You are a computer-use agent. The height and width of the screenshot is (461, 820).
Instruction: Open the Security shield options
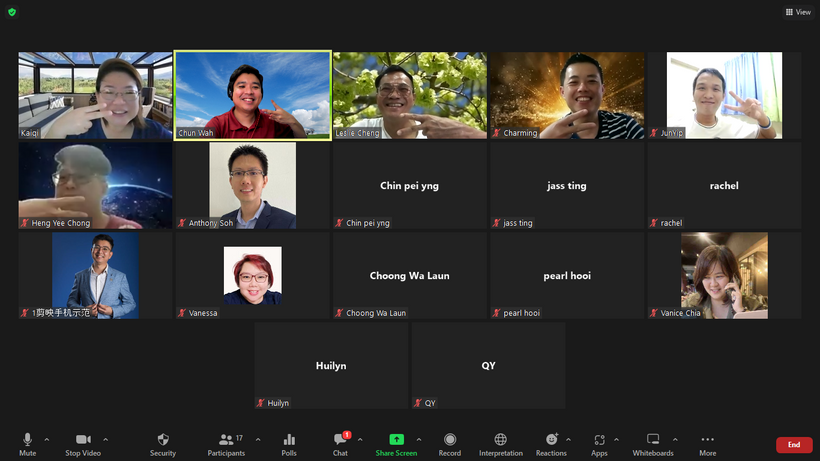pyautogui.click(x=163, y=444)
